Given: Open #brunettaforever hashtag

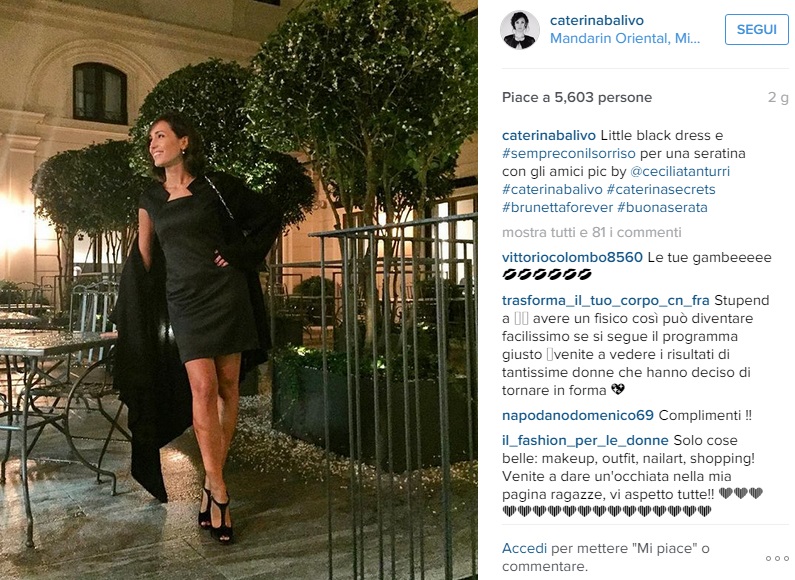Looking at the screenshot, I should (558, 207).
